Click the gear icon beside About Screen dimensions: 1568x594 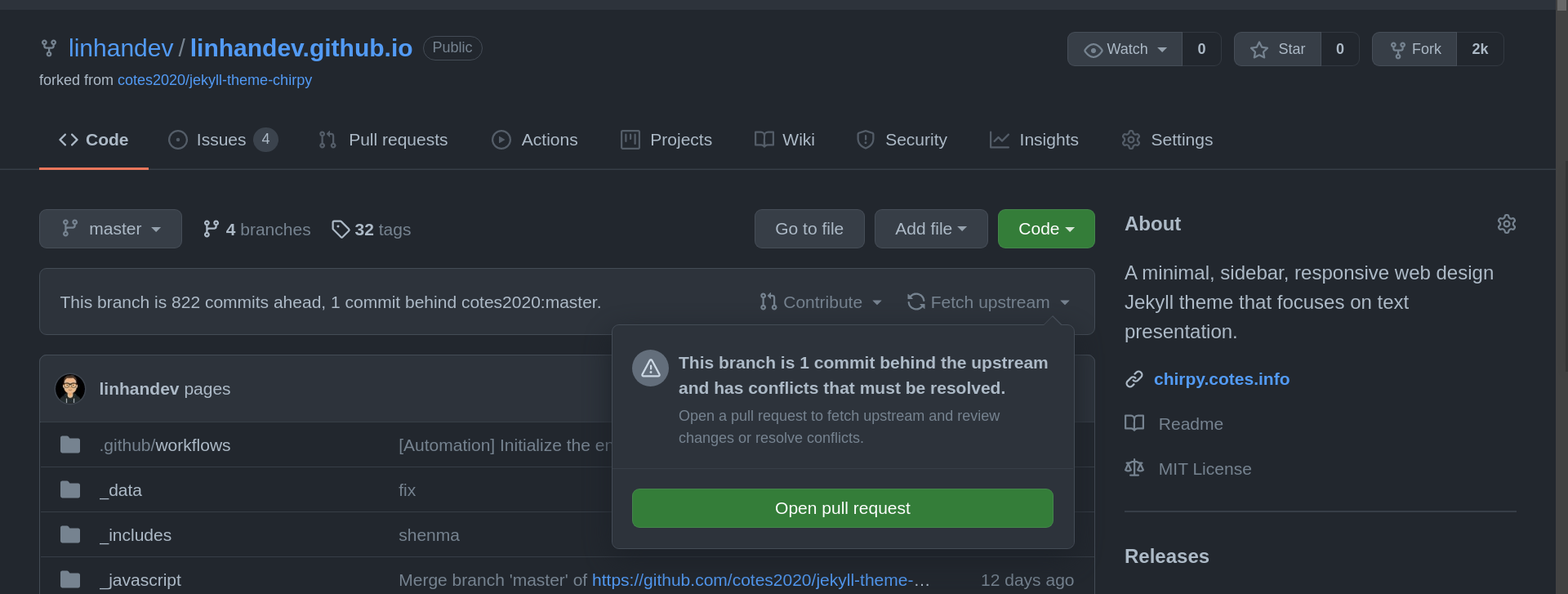tap(1506, 224)
